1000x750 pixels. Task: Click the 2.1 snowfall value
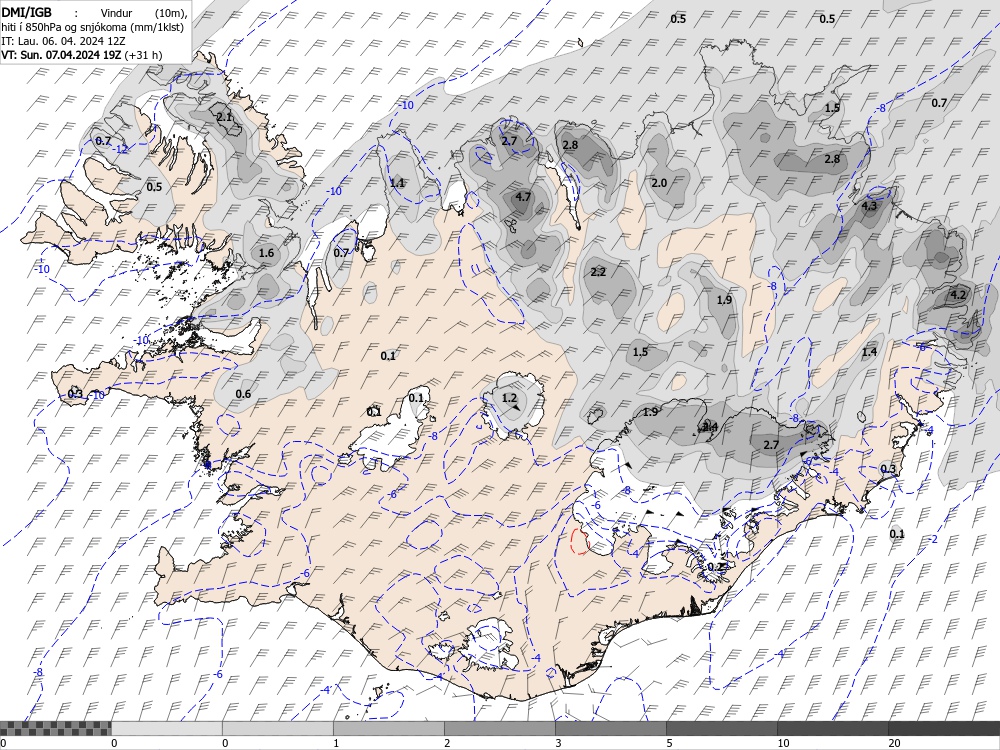tap(224, 117)
